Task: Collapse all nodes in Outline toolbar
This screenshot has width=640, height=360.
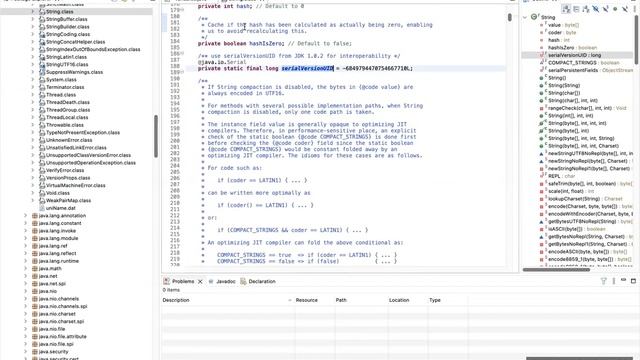Action: 576,9
